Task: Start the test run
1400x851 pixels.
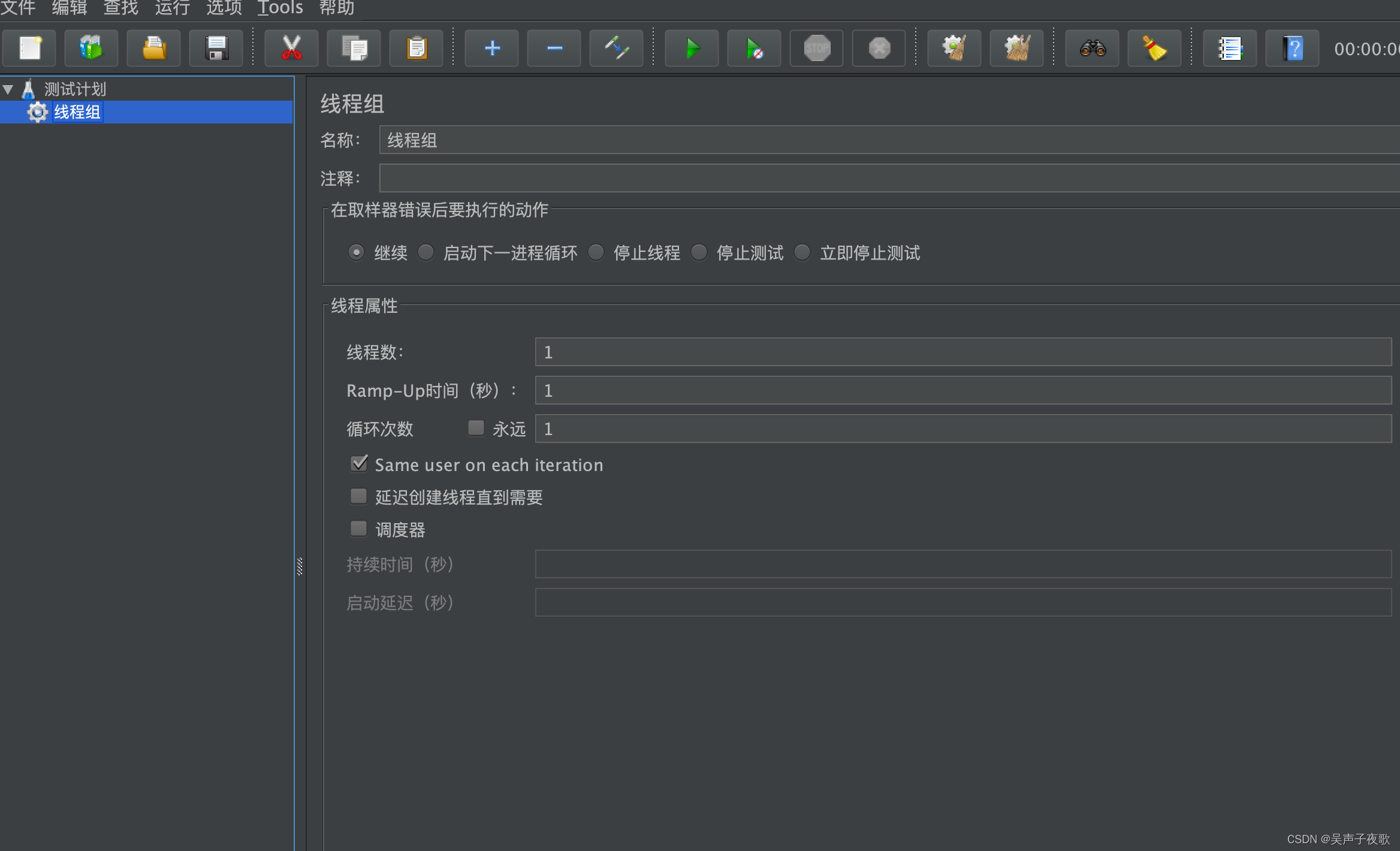Action: click(692, 48)
